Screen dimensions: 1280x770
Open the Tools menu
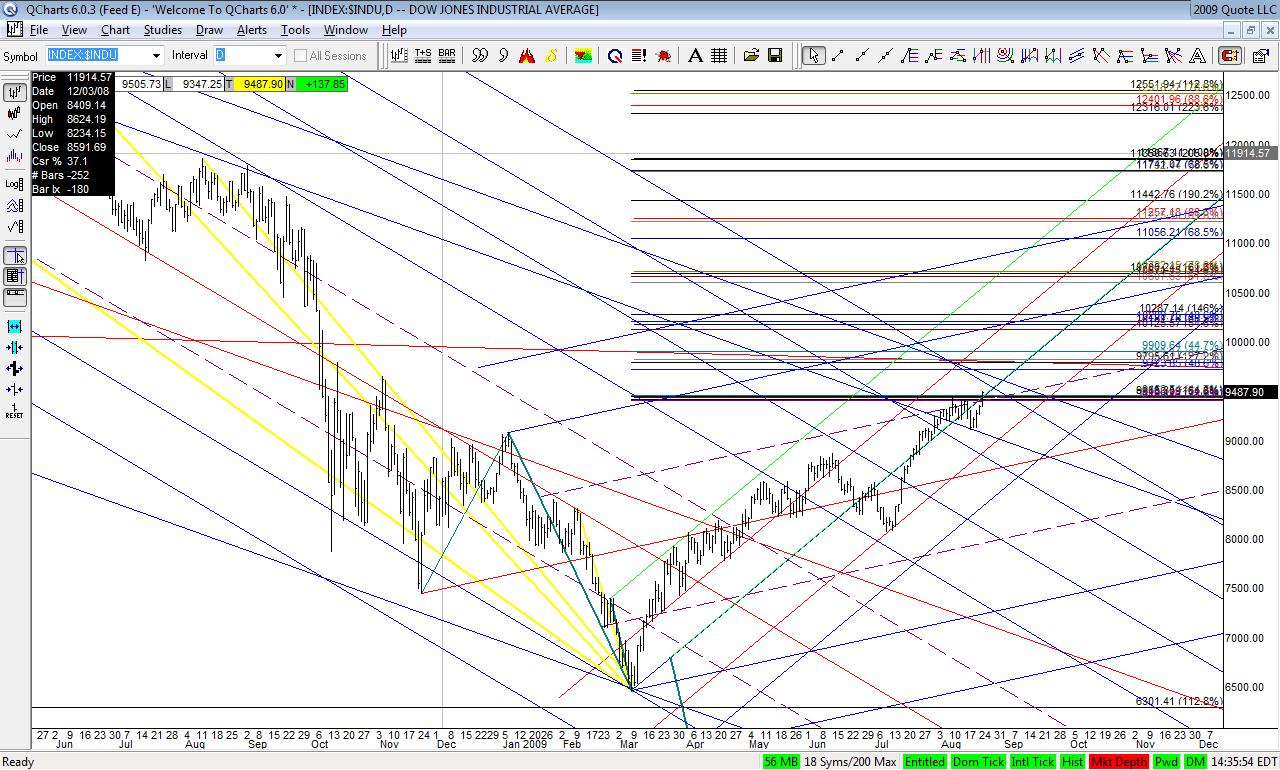coord(295,30)
